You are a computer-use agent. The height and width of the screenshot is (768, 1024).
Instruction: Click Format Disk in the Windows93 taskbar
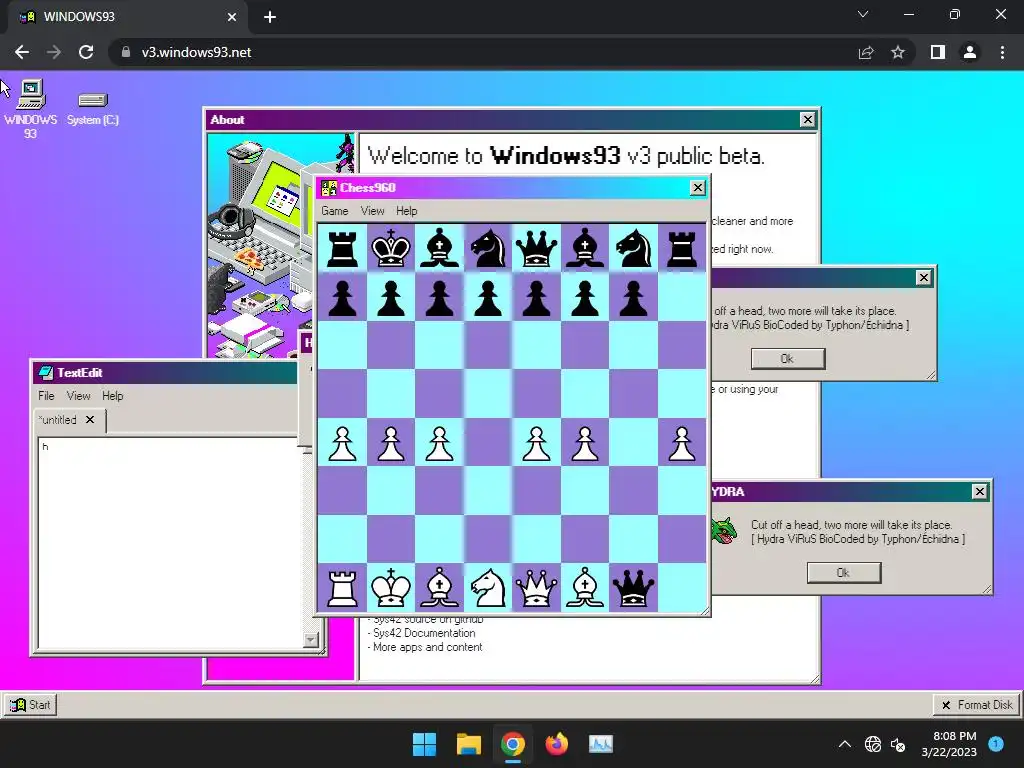pos(977,705)
